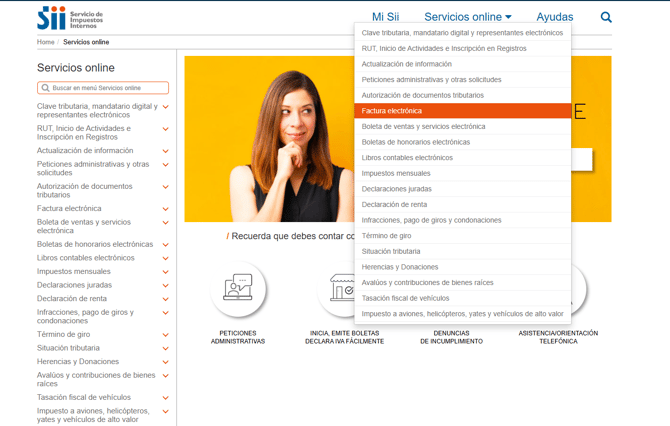Expand sidebar chevron for Herencias y Donaciones

[x=166, y=362]
